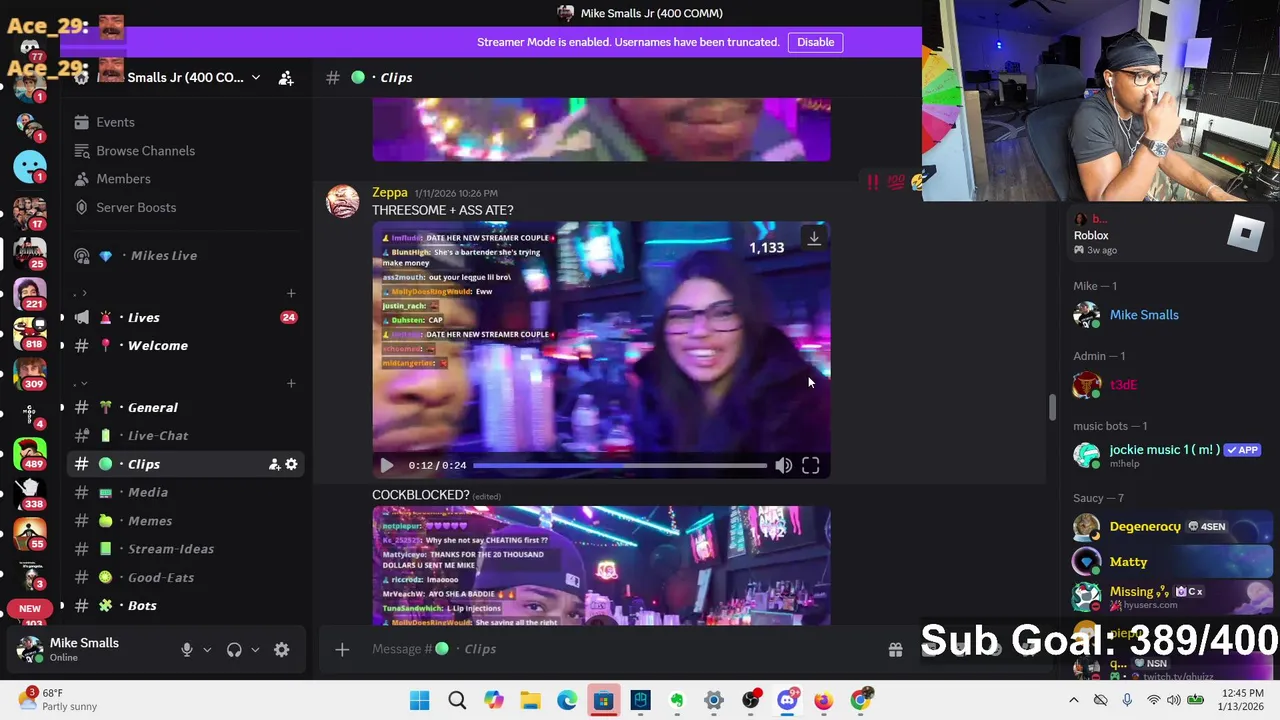This screenshot has width=1280, height=720.
Task: Disable Streamer Mode button
Action: tap(815, 42)
